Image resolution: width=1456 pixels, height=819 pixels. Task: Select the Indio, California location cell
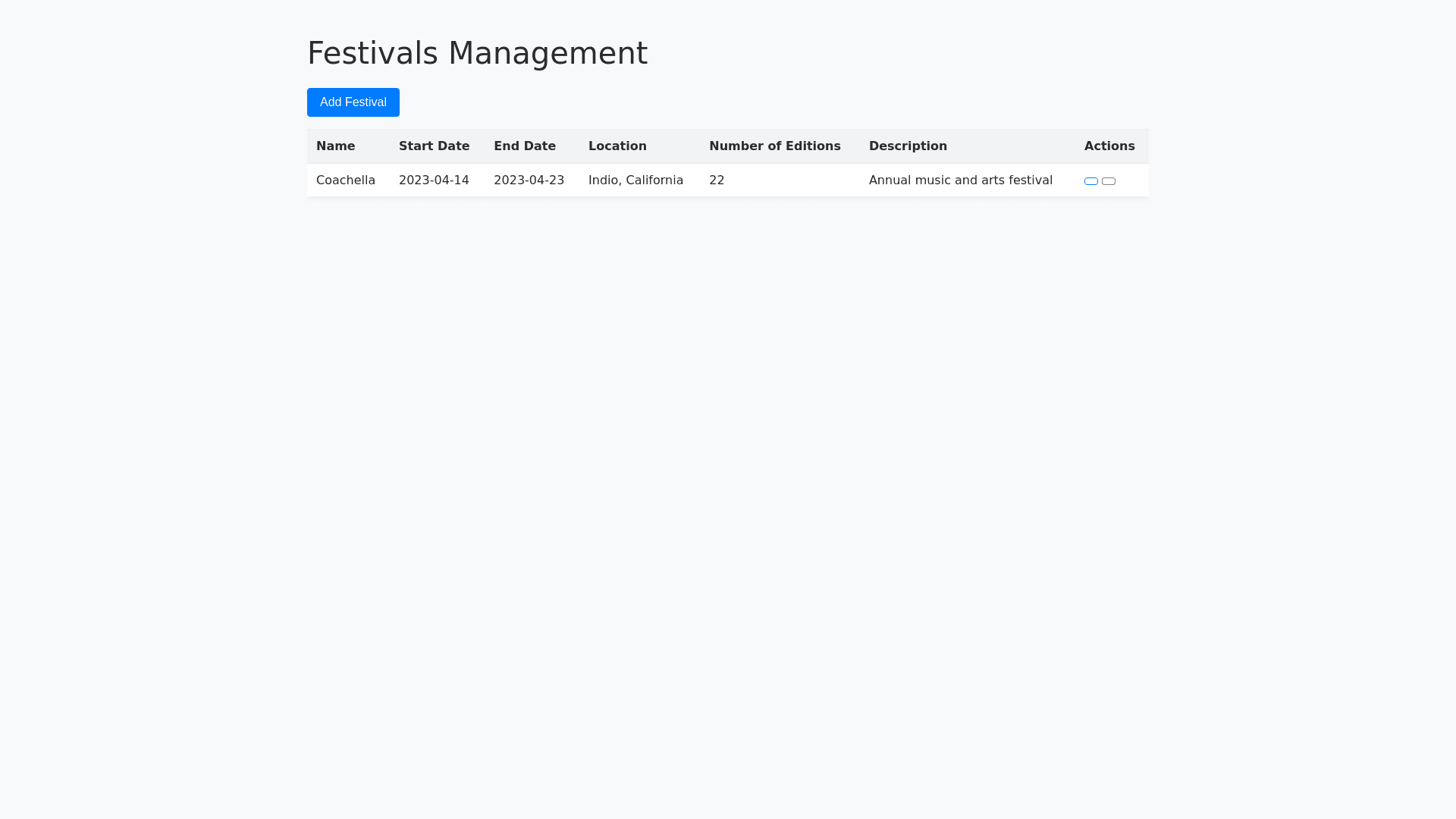click(x=635, y=180)
